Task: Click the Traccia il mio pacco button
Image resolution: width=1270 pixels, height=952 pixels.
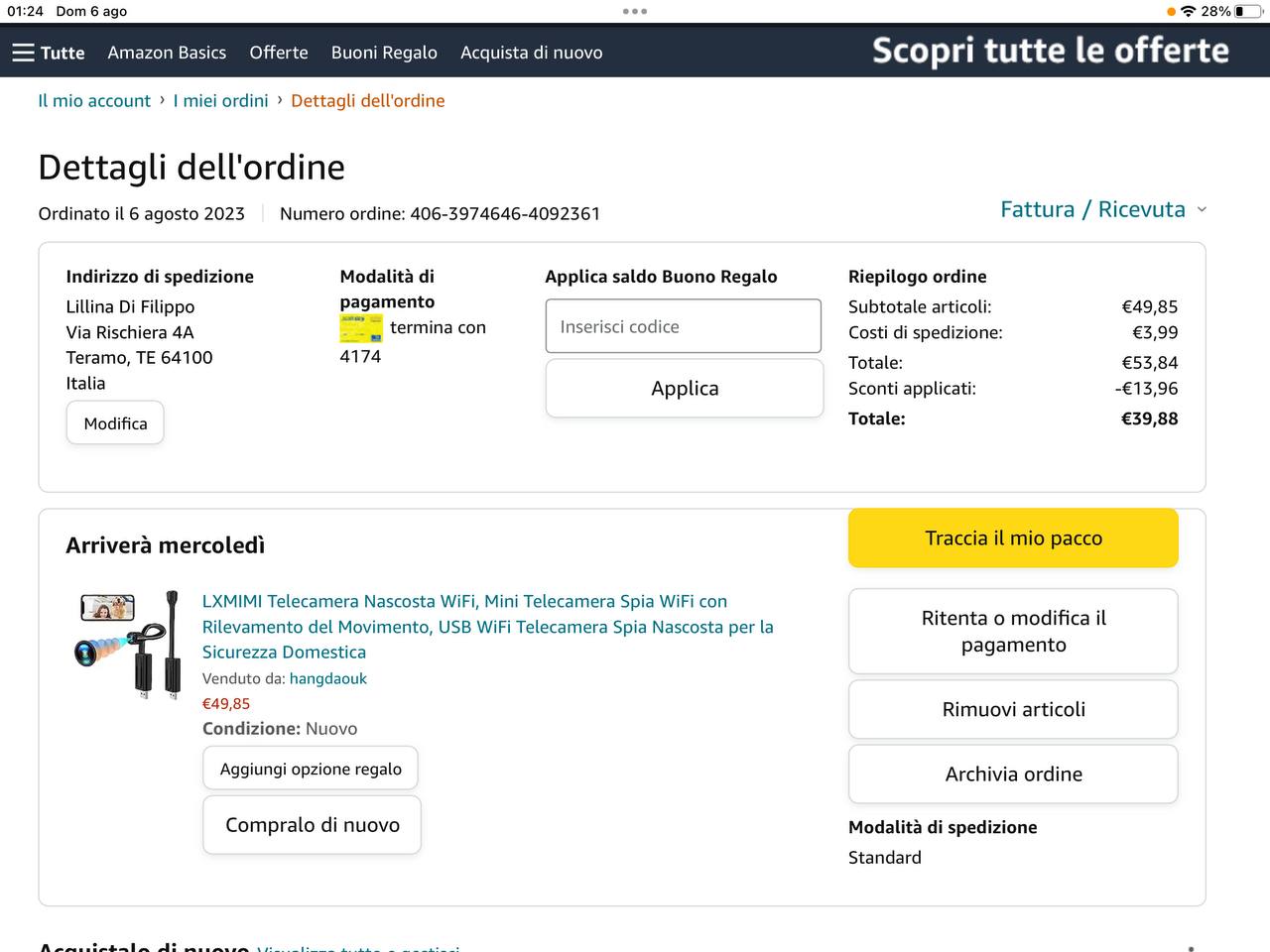Action: tap(1013, 538)
